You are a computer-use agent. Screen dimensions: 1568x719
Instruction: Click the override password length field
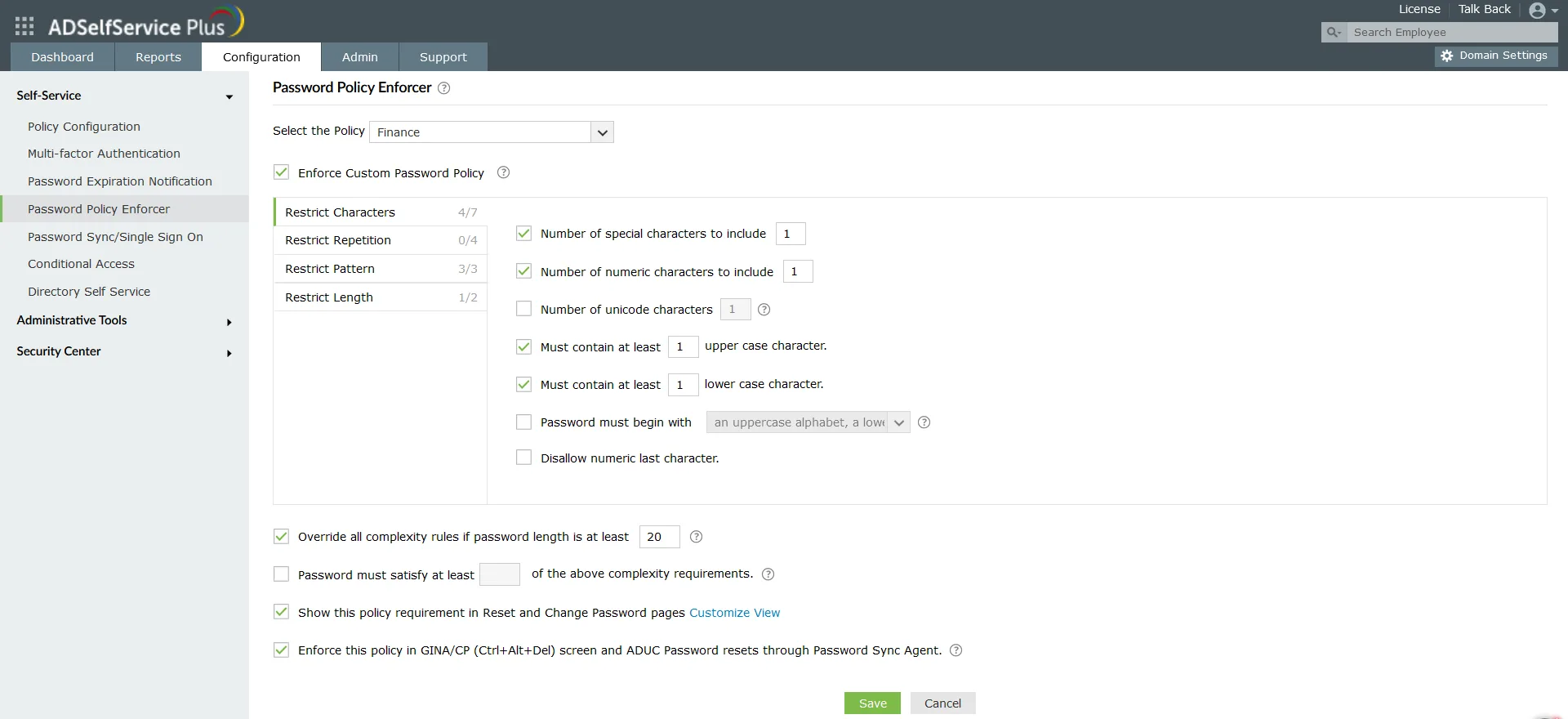point(660,537)
